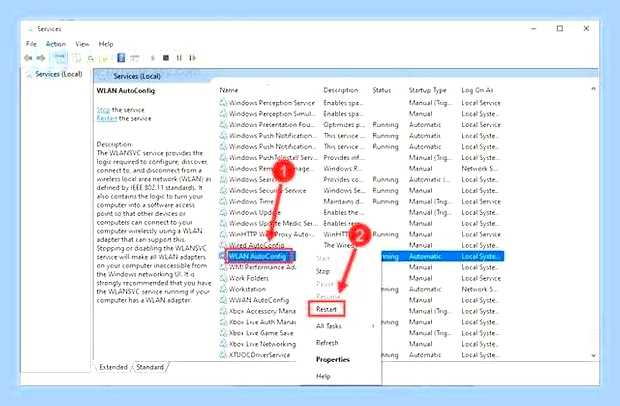This screenshot has height=406, width=620.
Task: Sort by the Name column header
Action: click(229, 90)
